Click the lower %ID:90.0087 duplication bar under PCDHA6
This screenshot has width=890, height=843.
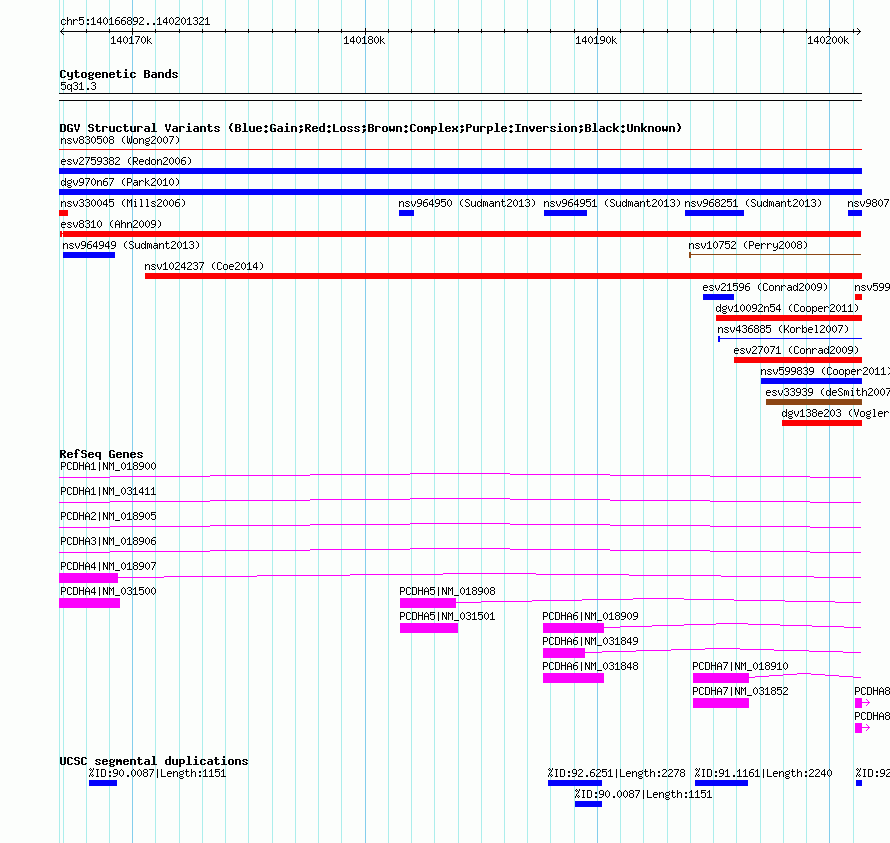coord(588,804)
